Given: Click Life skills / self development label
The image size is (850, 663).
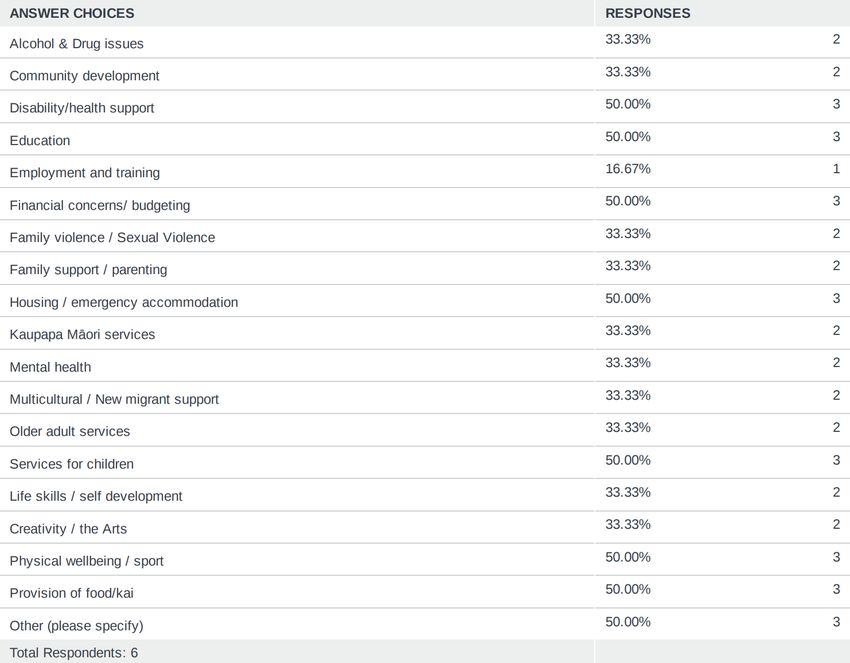Looking at the screenshot, I should (x=96, y=496).
